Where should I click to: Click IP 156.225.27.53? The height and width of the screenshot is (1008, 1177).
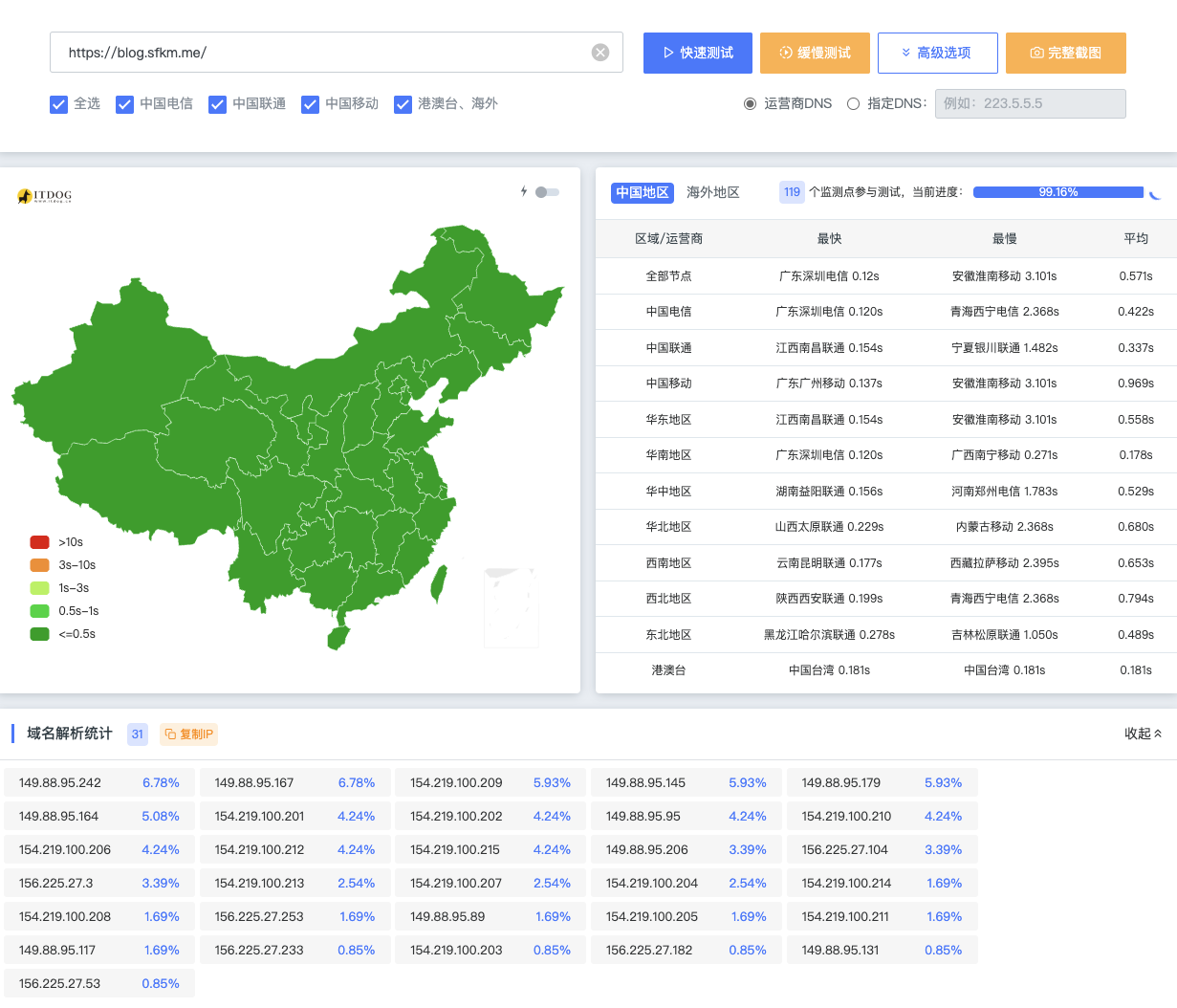coord(59,984)
